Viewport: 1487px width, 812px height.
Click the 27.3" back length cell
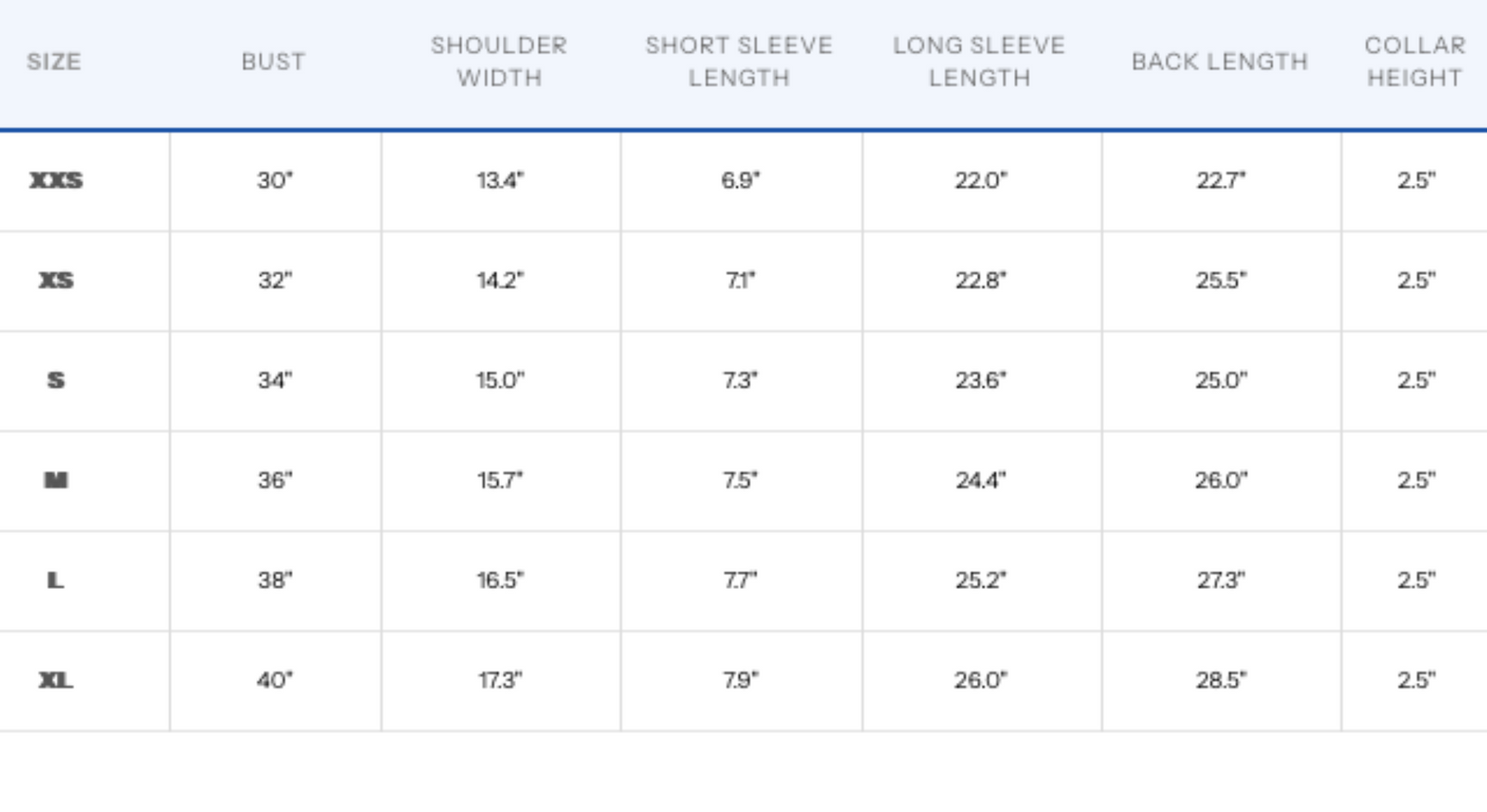[x=1220, y=581]
